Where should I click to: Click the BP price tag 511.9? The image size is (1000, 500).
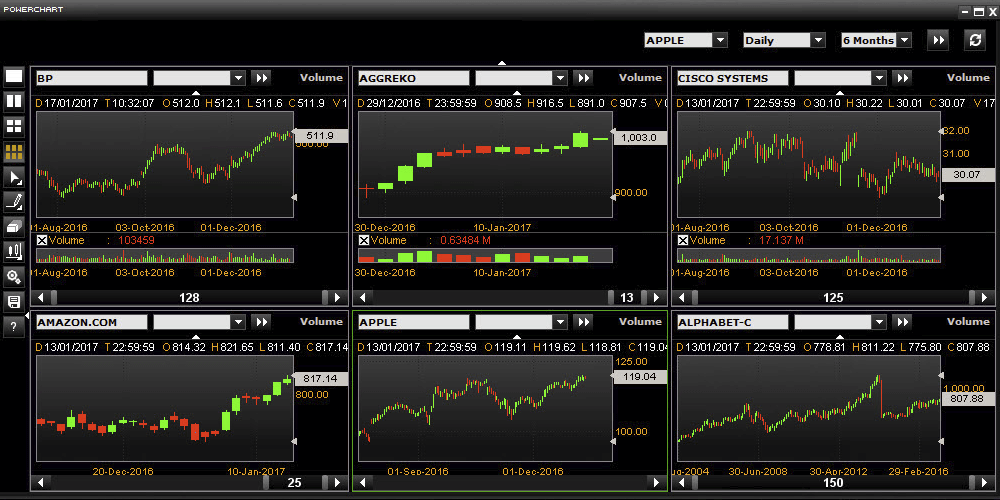(319, 135)
